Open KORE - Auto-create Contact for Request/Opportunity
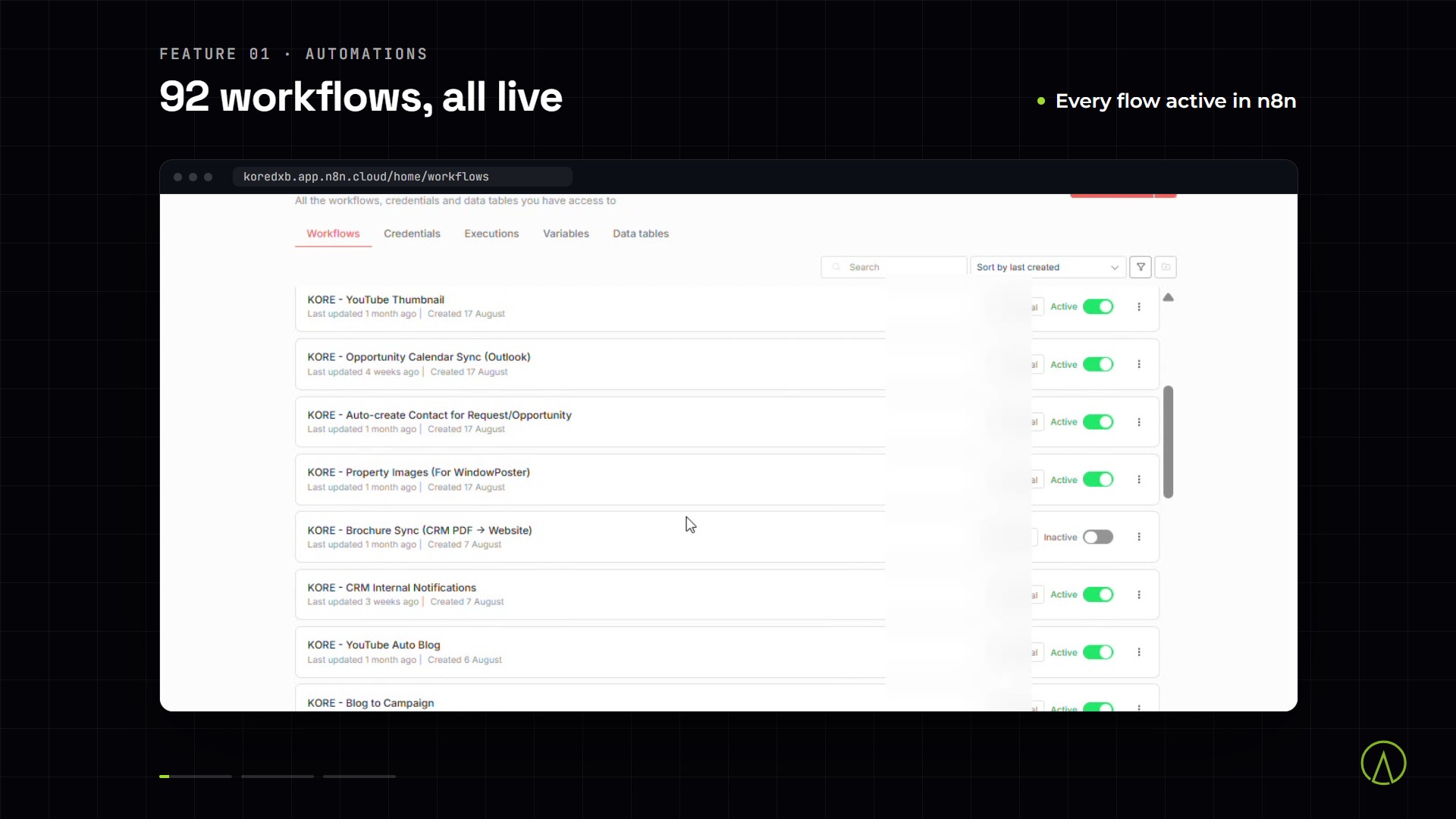Viewport: 1456px width, 819px height. (439, 415)
